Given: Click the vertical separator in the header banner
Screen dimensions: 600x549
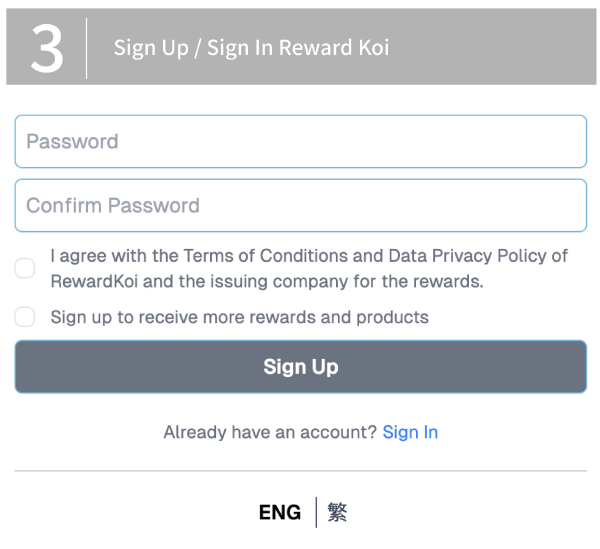Looking at the screenshot, I should tap(87, 48).
